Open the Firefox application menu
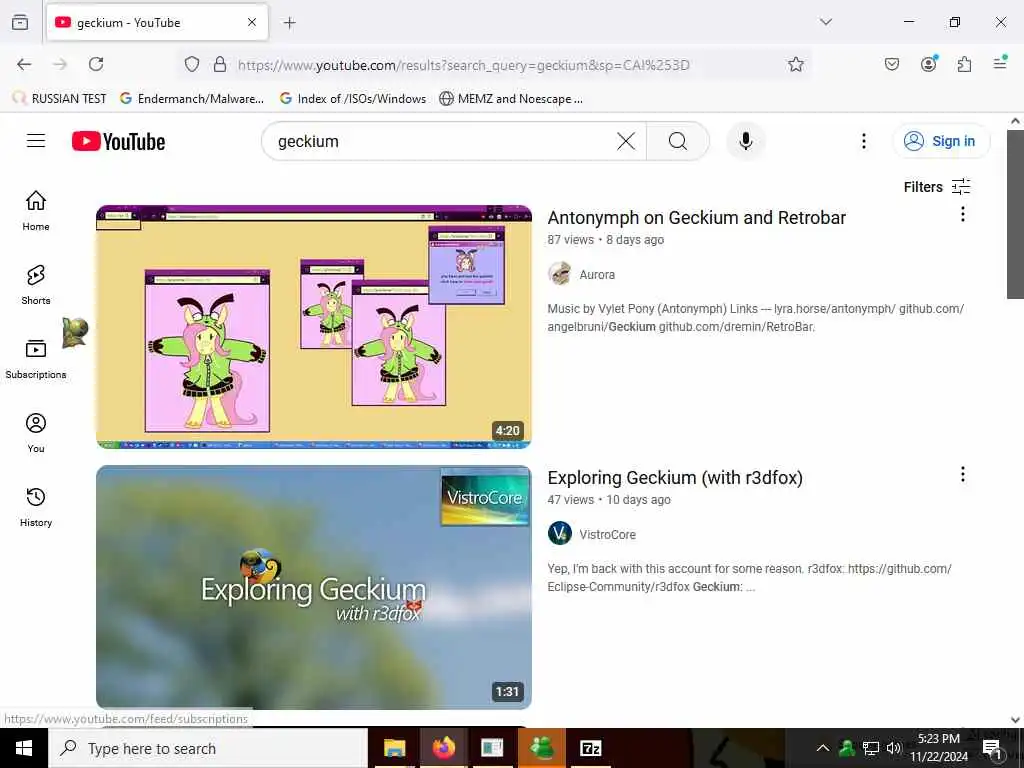The image size is (1024, 768). pos(1000,63)
